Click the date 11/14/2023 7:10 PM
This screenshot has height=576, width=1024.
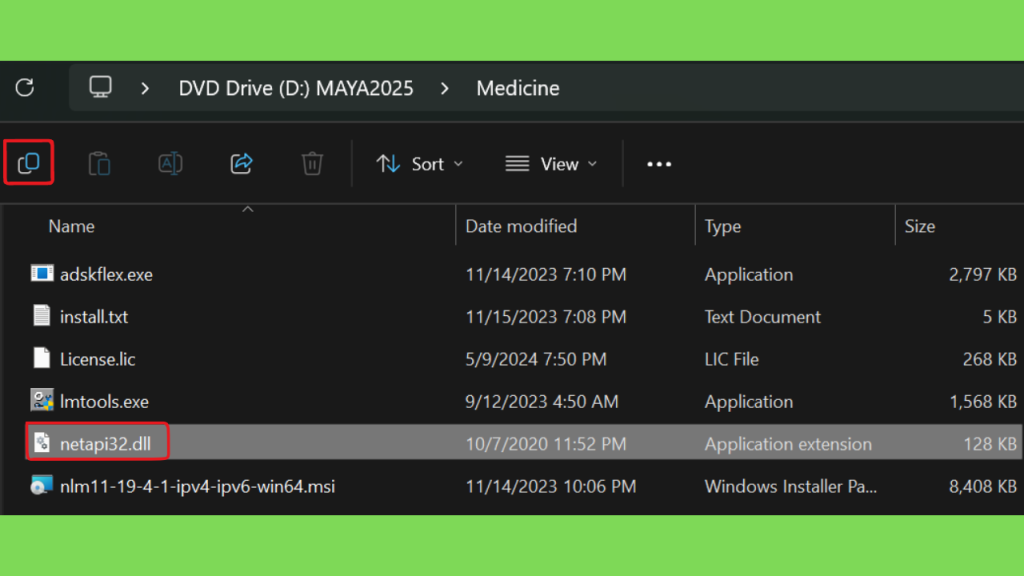(546, 274)
